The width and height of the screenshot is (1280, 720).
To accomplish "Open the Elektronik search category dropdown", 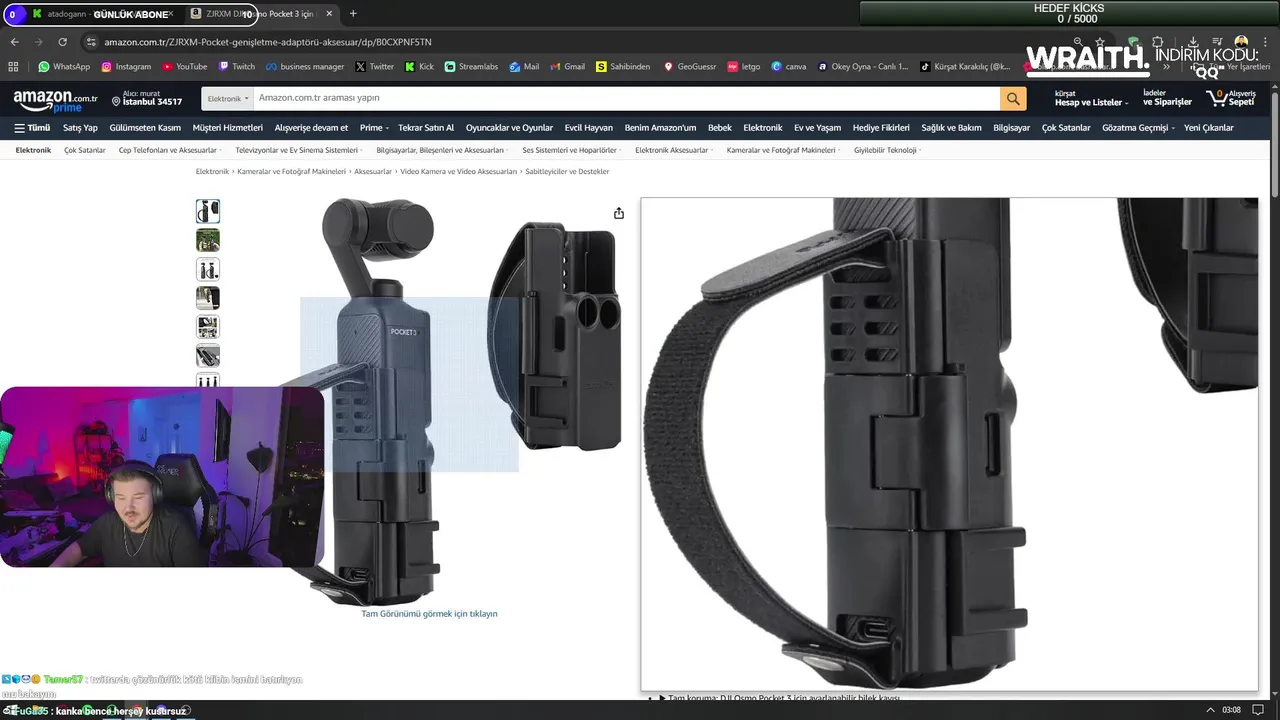I will click(228, 99).
